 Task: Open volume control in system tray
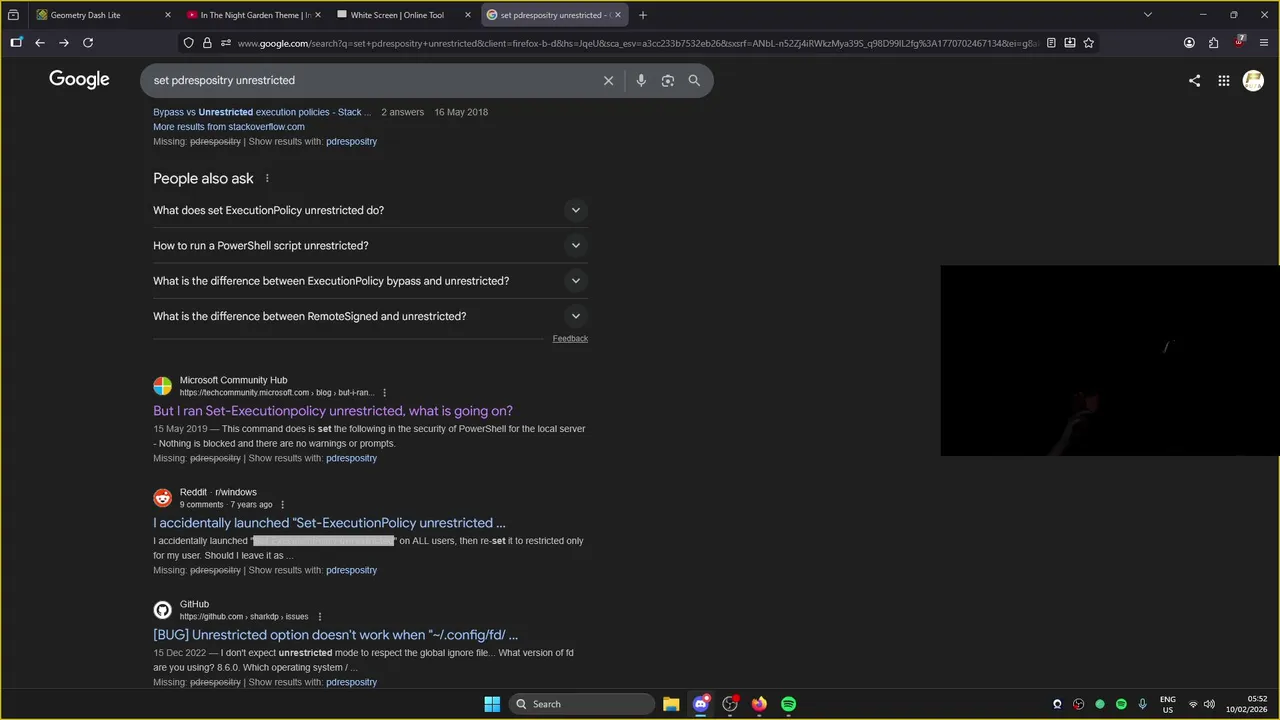coord(1209,704)
